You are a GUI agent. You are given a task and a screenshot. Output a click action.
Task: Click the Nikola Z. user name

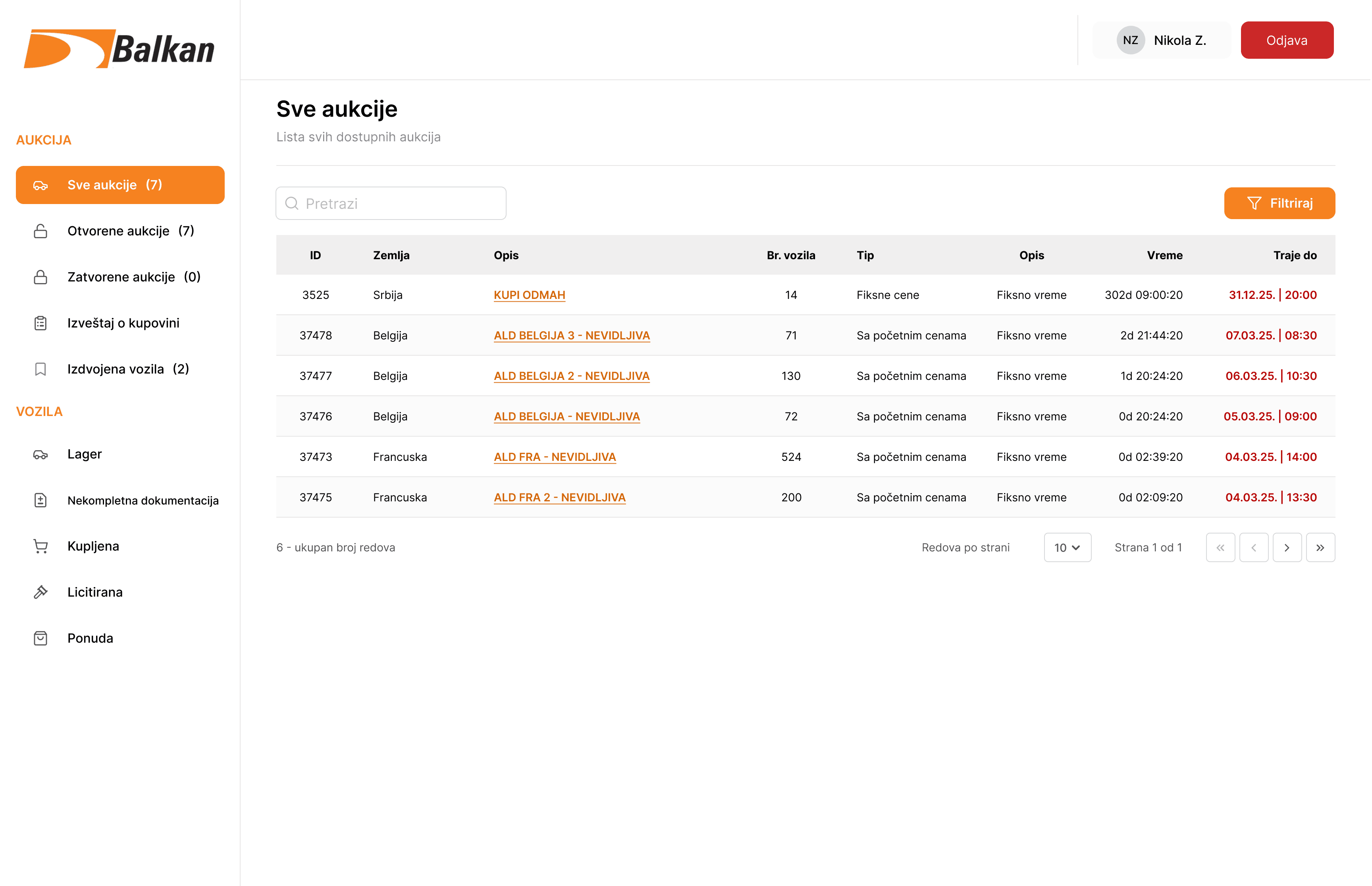(x=1180, y=40)
